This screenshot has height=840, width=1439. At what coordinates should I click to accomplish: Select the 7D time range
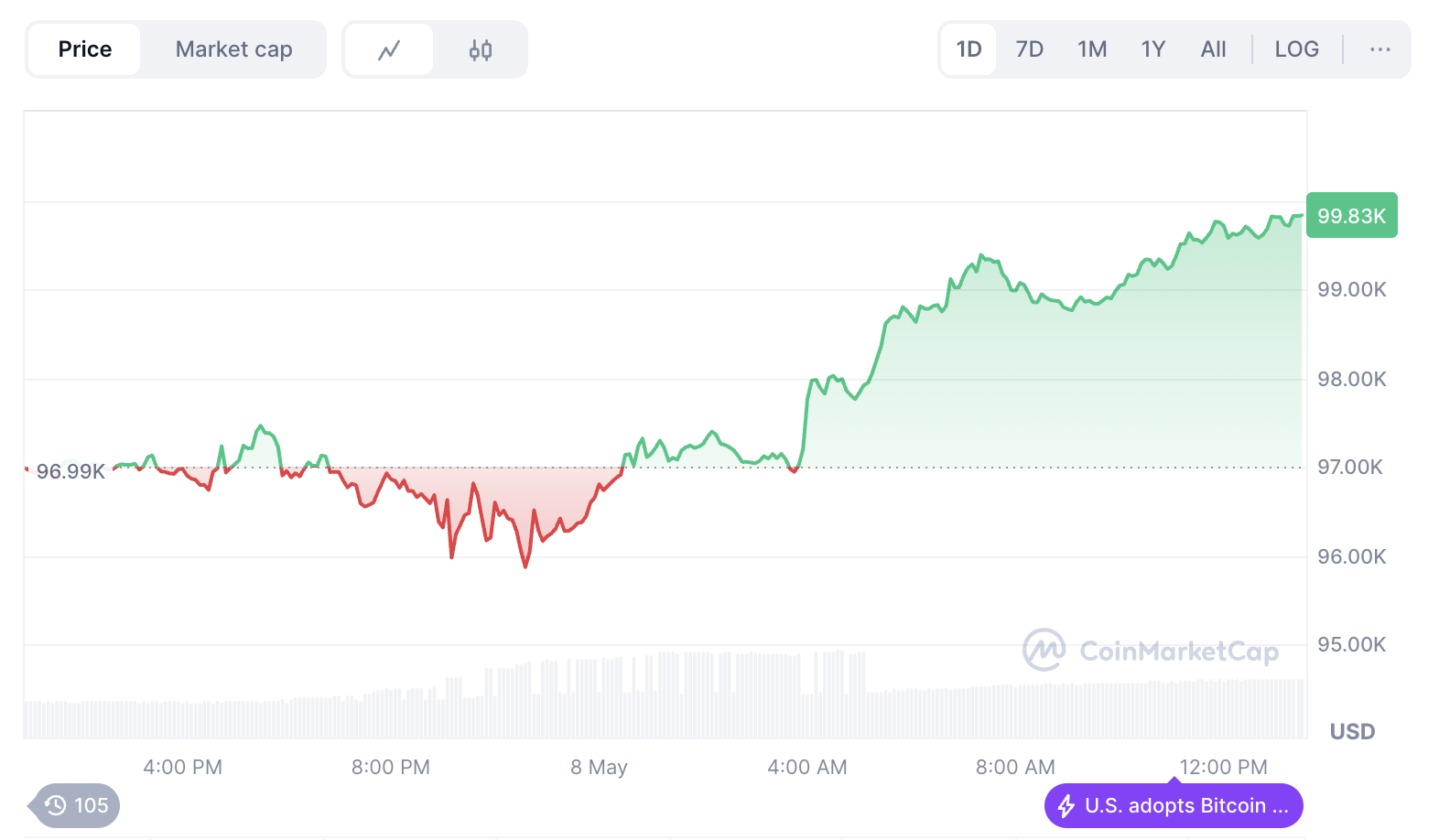(x=1029, y=49)
